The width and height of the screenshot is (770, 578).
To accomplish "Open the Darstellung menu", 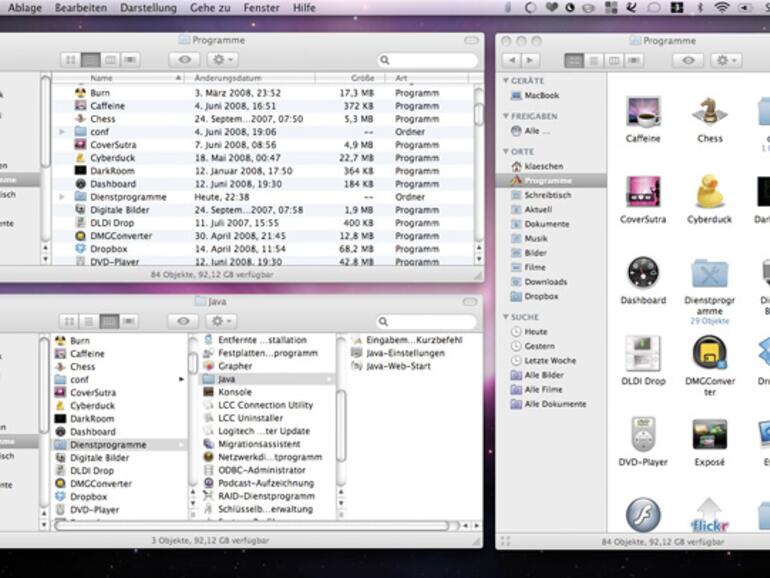I will click(x=148, y=7).
